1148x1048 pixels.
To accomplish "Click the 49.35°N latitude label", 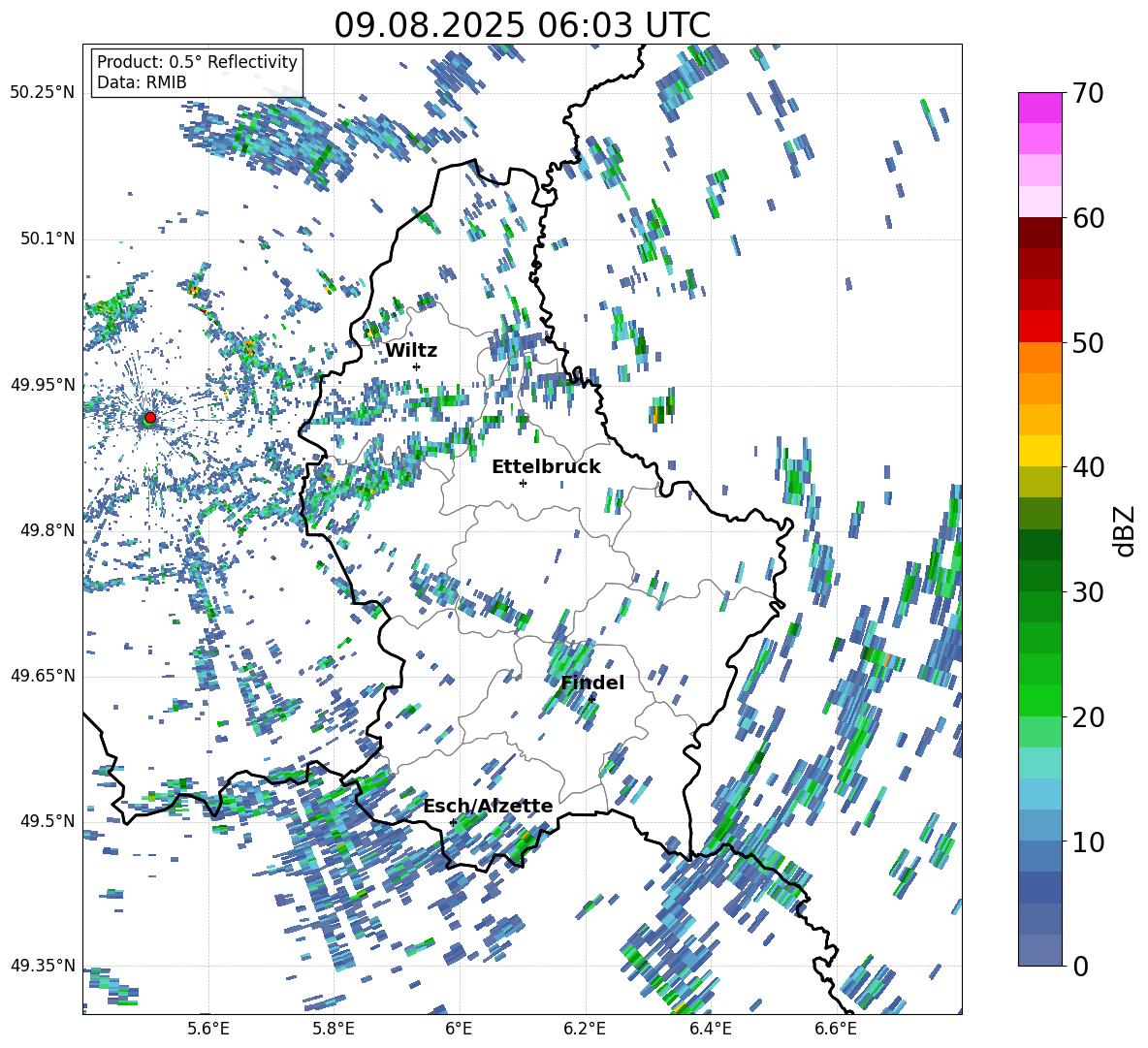I will click(x=43, y=966).
